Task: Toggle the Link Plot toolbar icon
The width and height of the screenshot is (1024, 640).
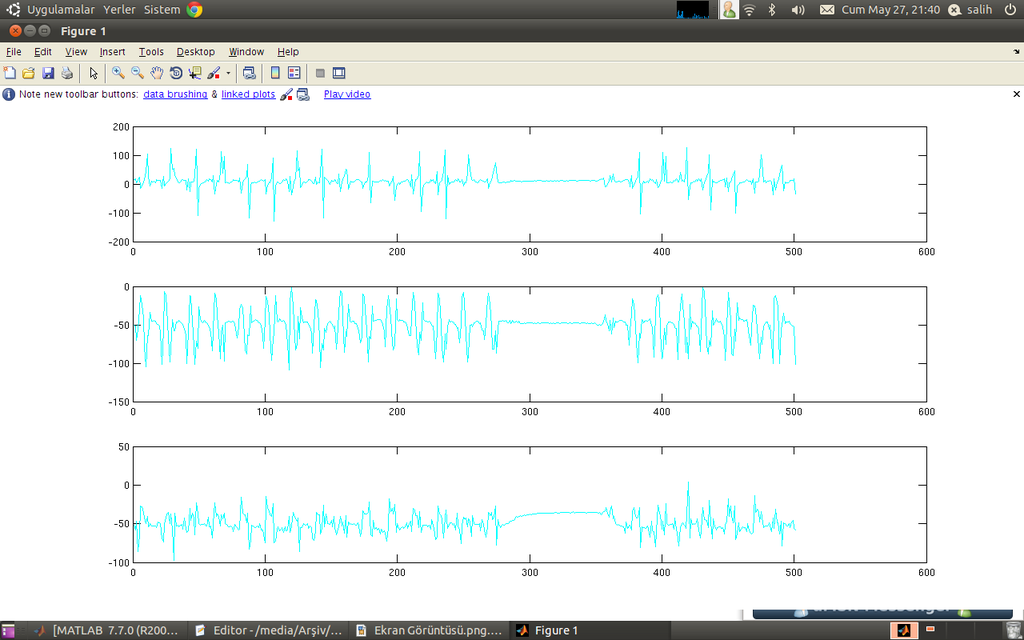Action: click(x=249, y=73)
